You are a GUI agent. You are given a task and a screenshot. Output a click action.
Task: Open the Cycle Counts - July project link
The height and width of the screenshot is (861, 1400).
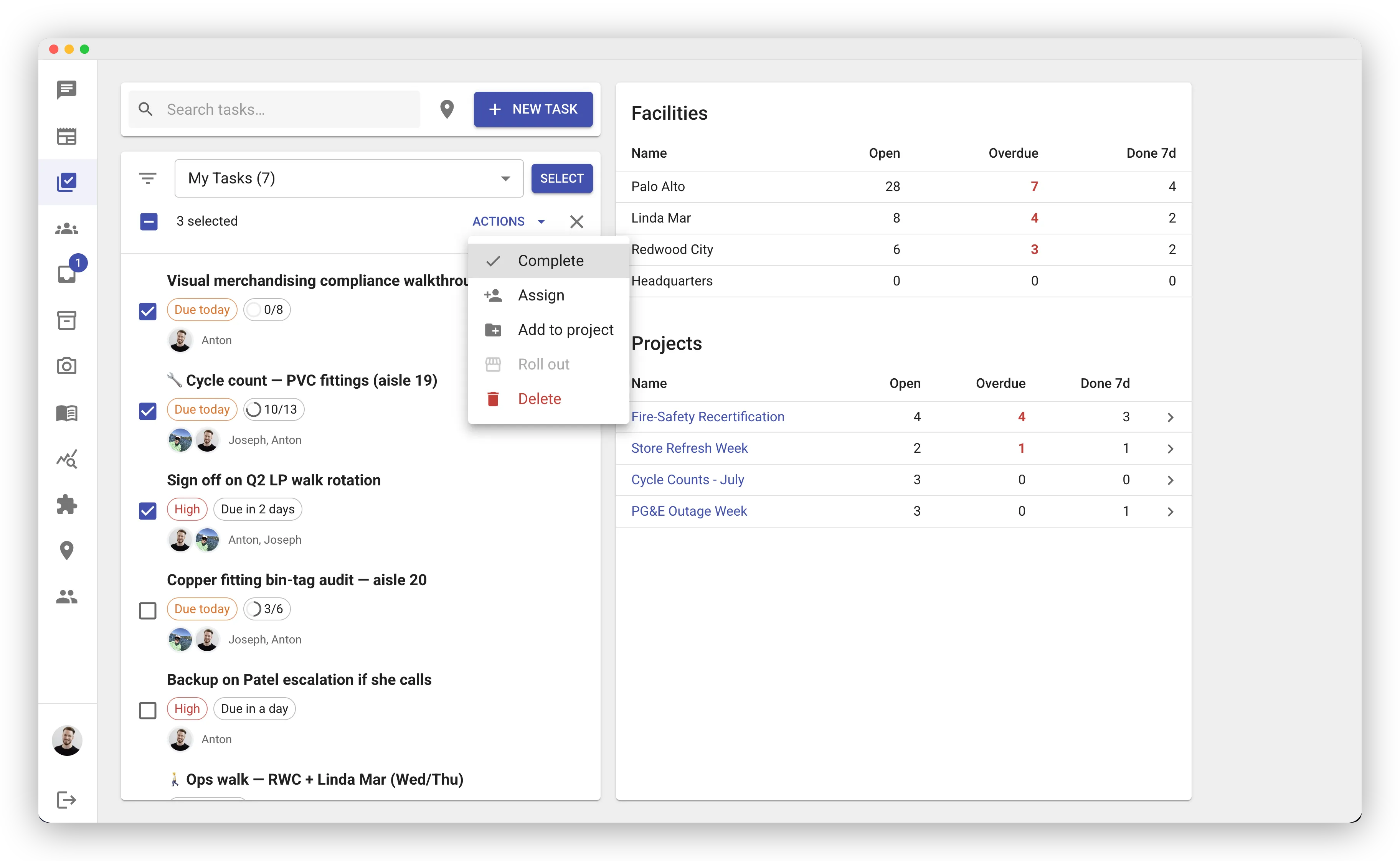(x=687, y=480)
